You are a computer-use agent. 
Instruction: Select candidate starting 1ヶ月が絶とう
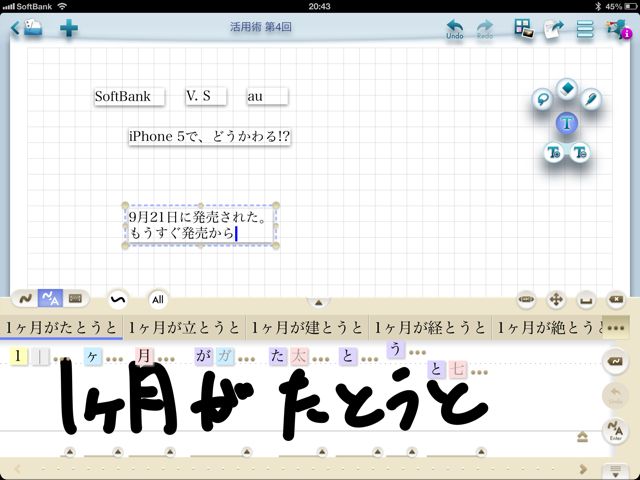tap(548, 328)
